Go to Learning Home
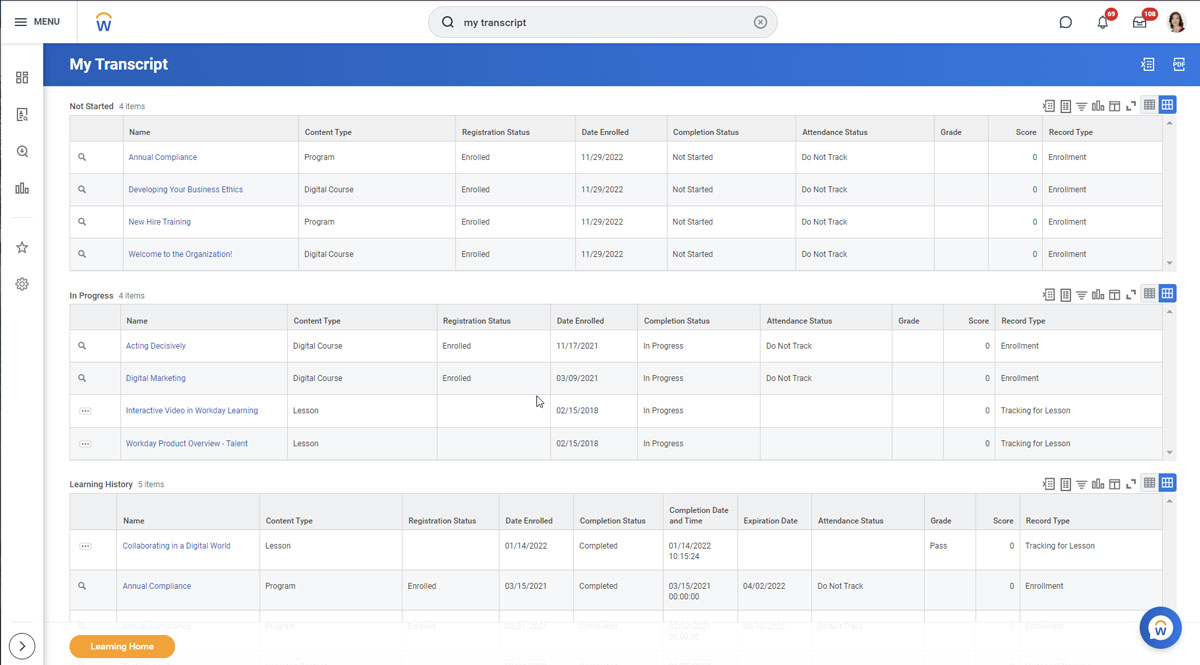This screenshot has width=1200, height=665. tap(122, 646)
